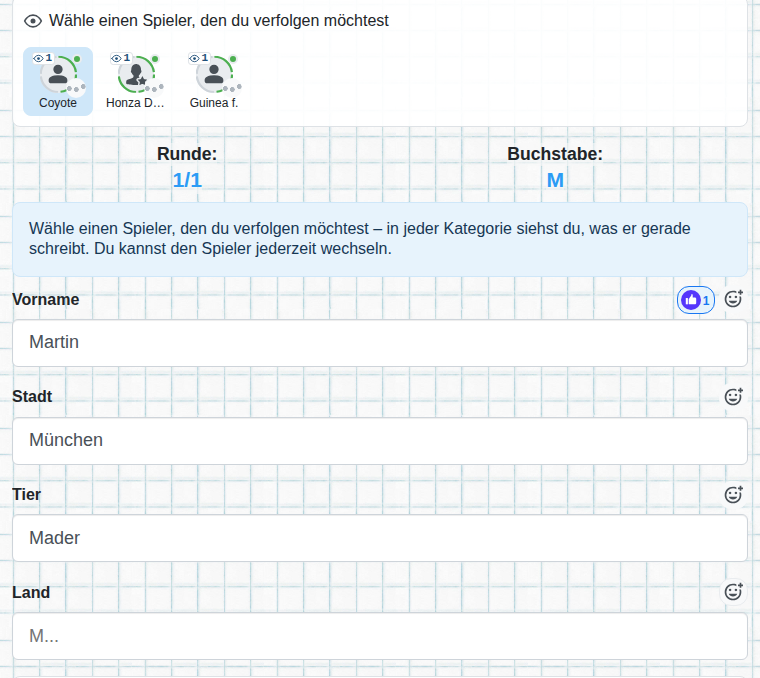Click the Buchstabe: label
Screen dimensions: 760x678
pyautogui.click(x=555, y=154)
